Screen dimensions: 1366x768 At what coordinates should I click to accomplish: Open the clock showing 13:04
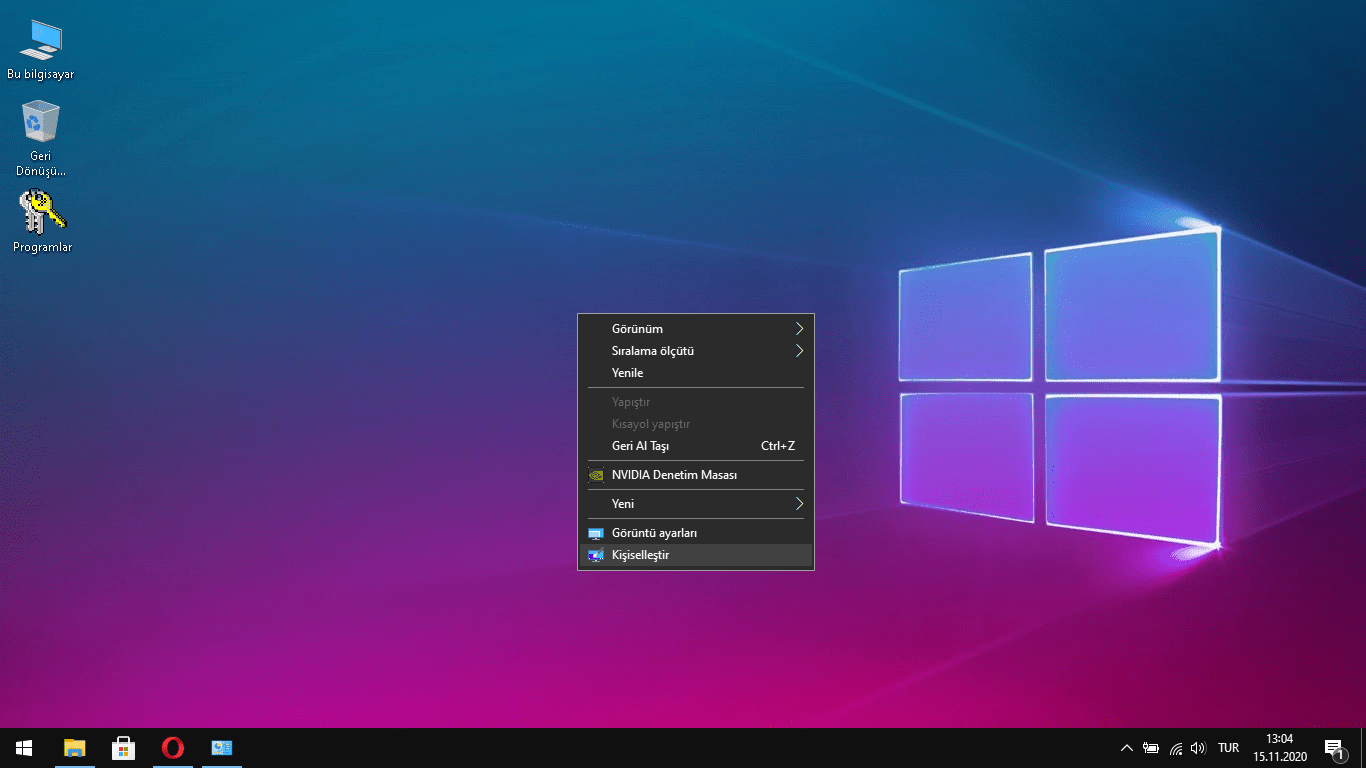(1279, 748)
